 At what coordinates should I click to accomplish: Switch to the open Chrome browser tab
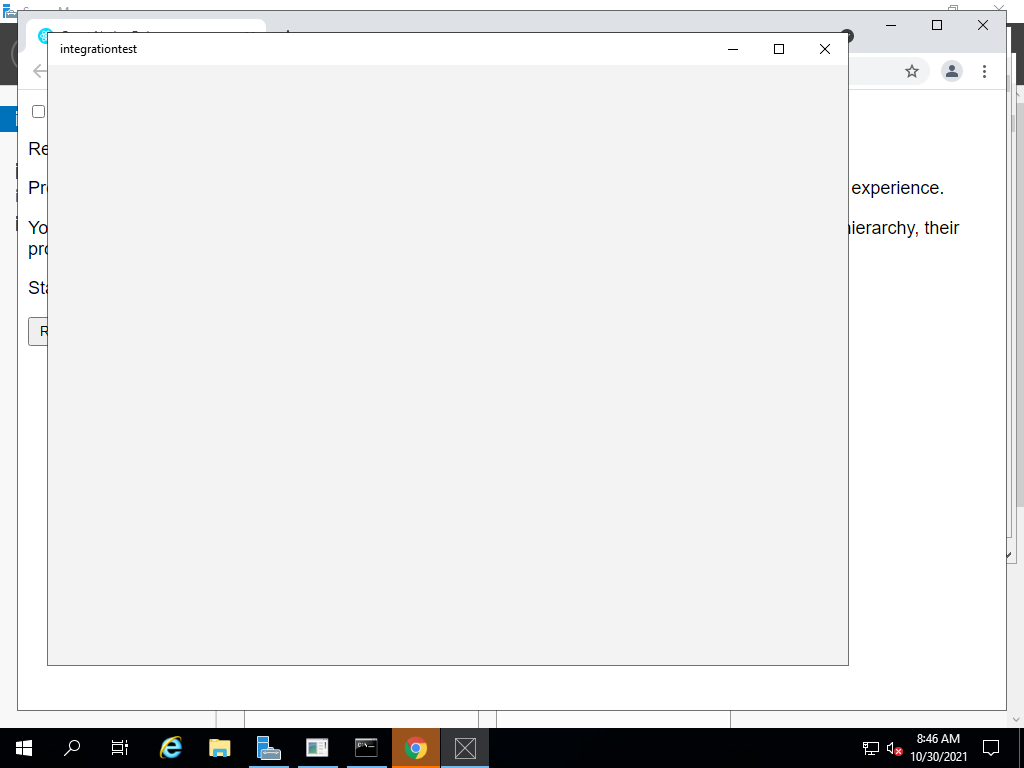(150, 33)
